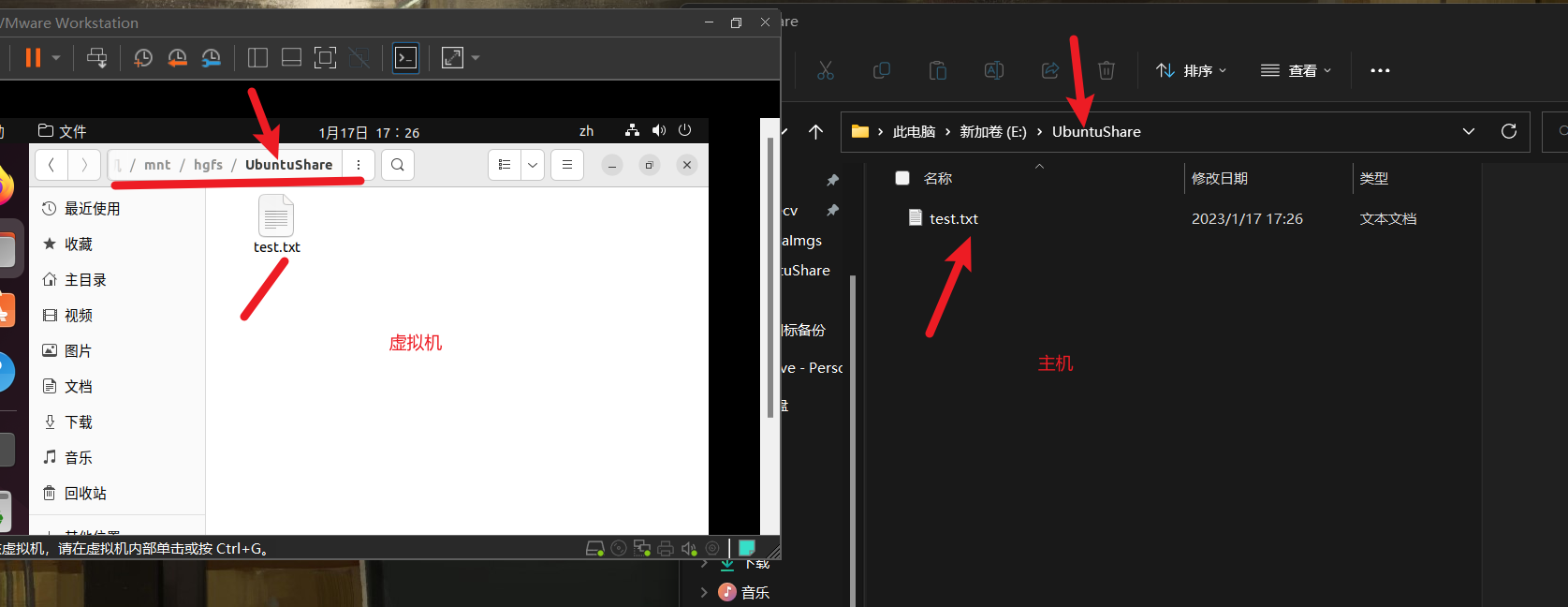
Task: Go to 主目录 in Files sidebar
Action: tap(117, 280)
